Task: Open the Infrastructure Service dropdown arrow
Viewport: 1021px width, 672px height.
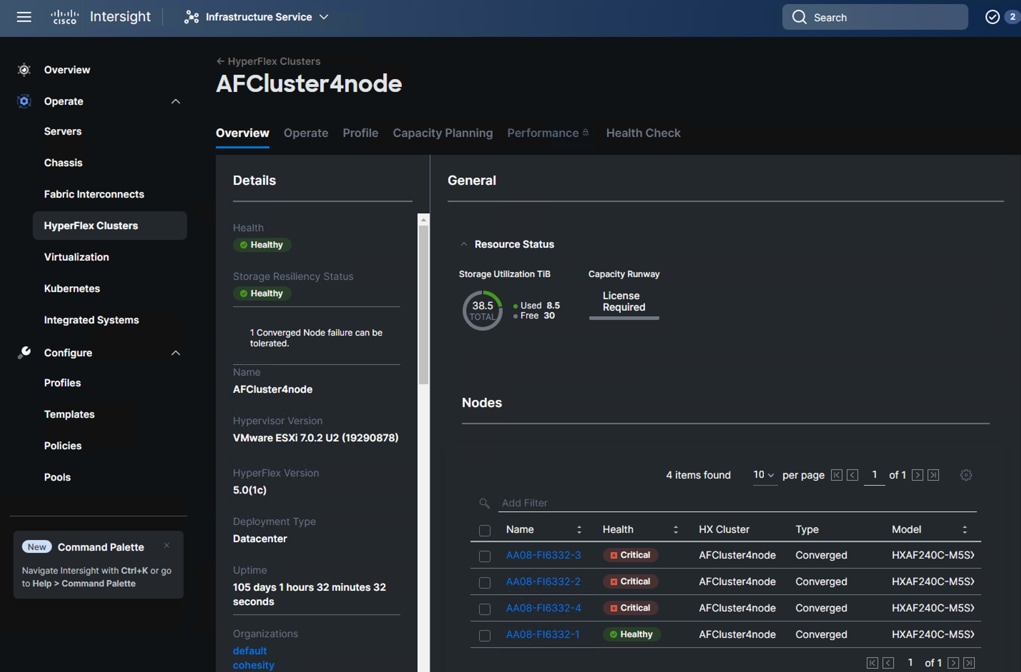Action: pos(324,17)
